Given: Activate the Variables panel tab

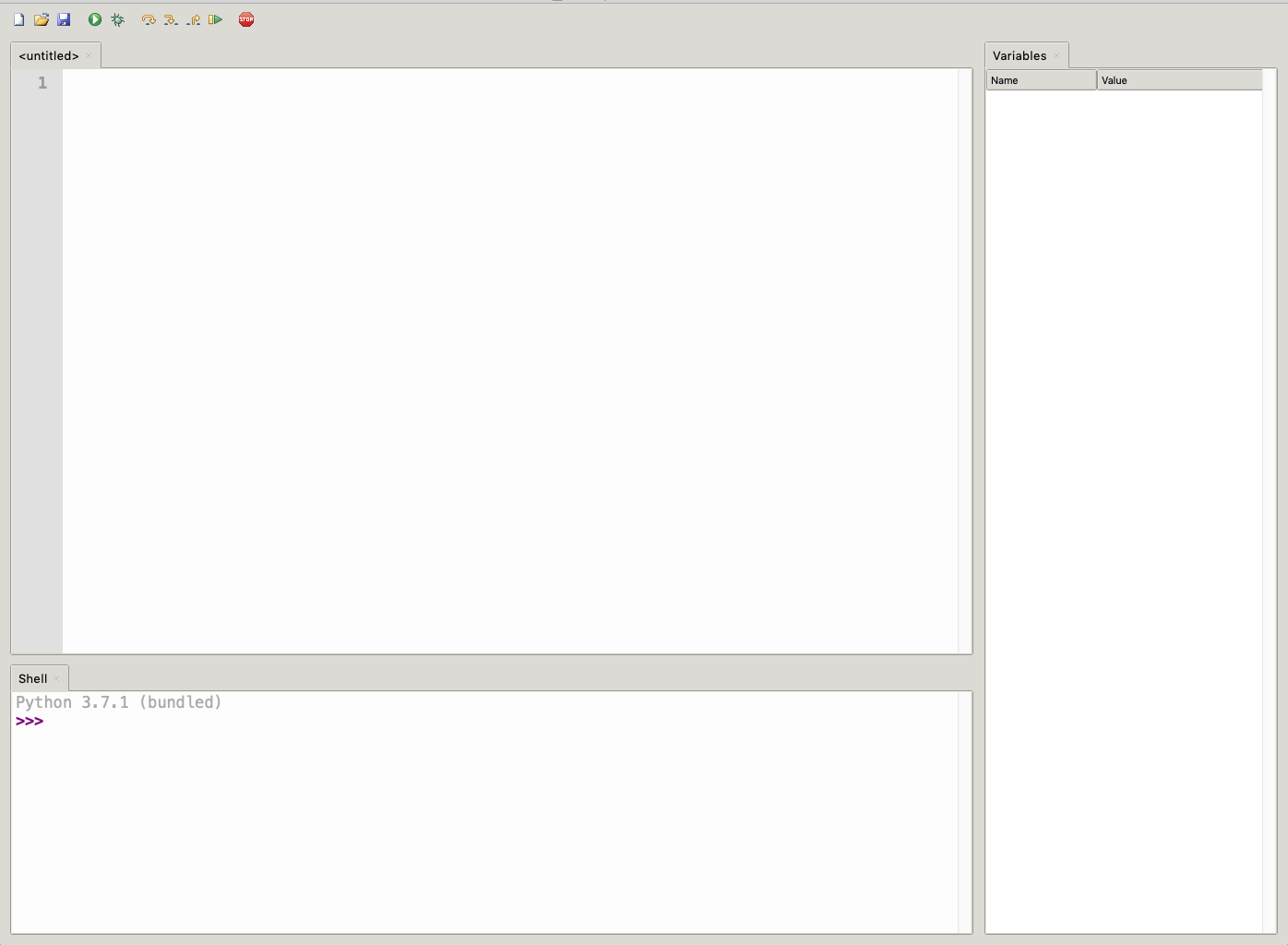Looking at the screenshot, I should click(x=1020, y=56).
